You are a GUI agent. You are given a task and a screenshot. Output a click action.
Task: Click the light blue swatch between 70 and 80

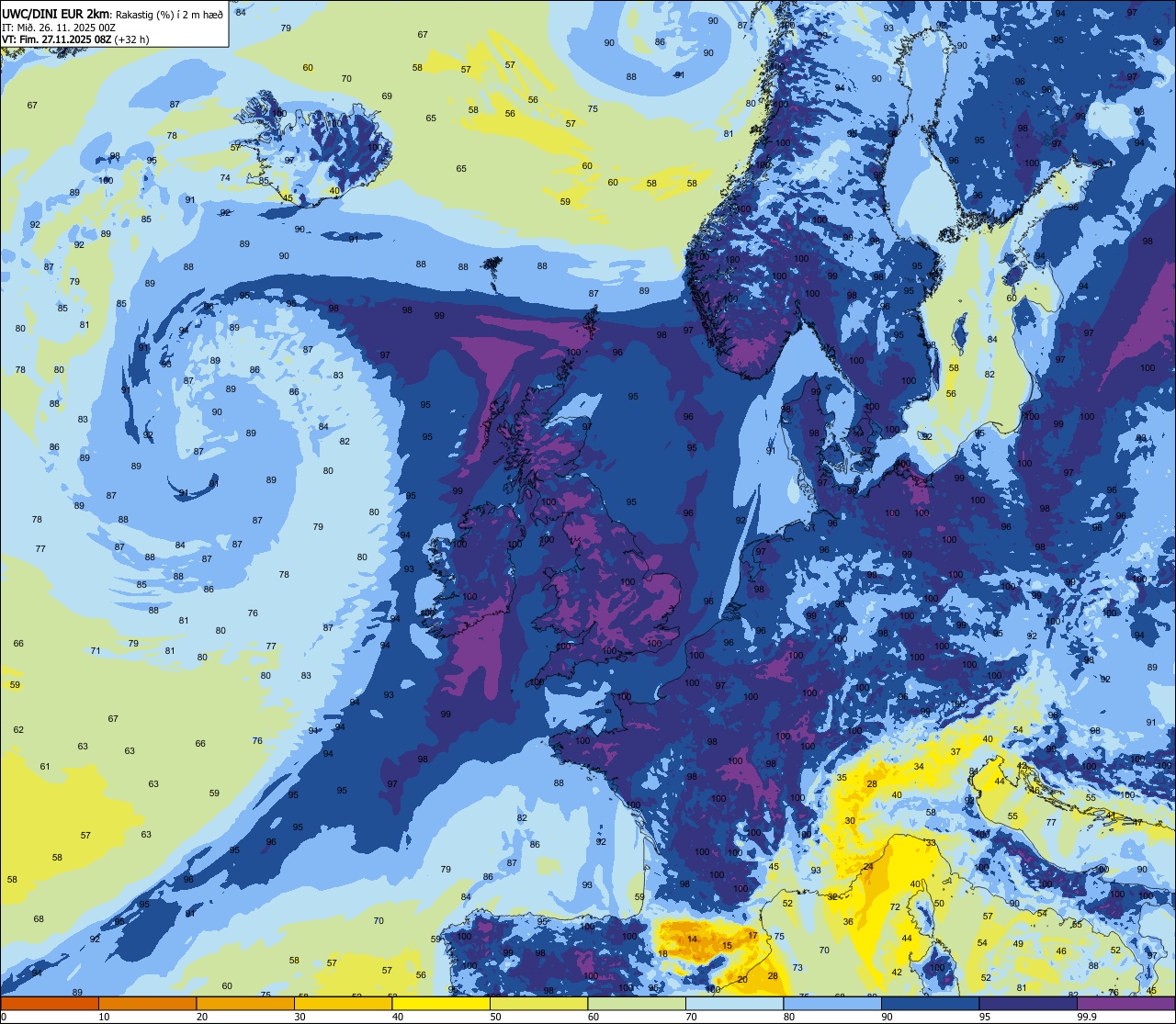pos(734,1003)
